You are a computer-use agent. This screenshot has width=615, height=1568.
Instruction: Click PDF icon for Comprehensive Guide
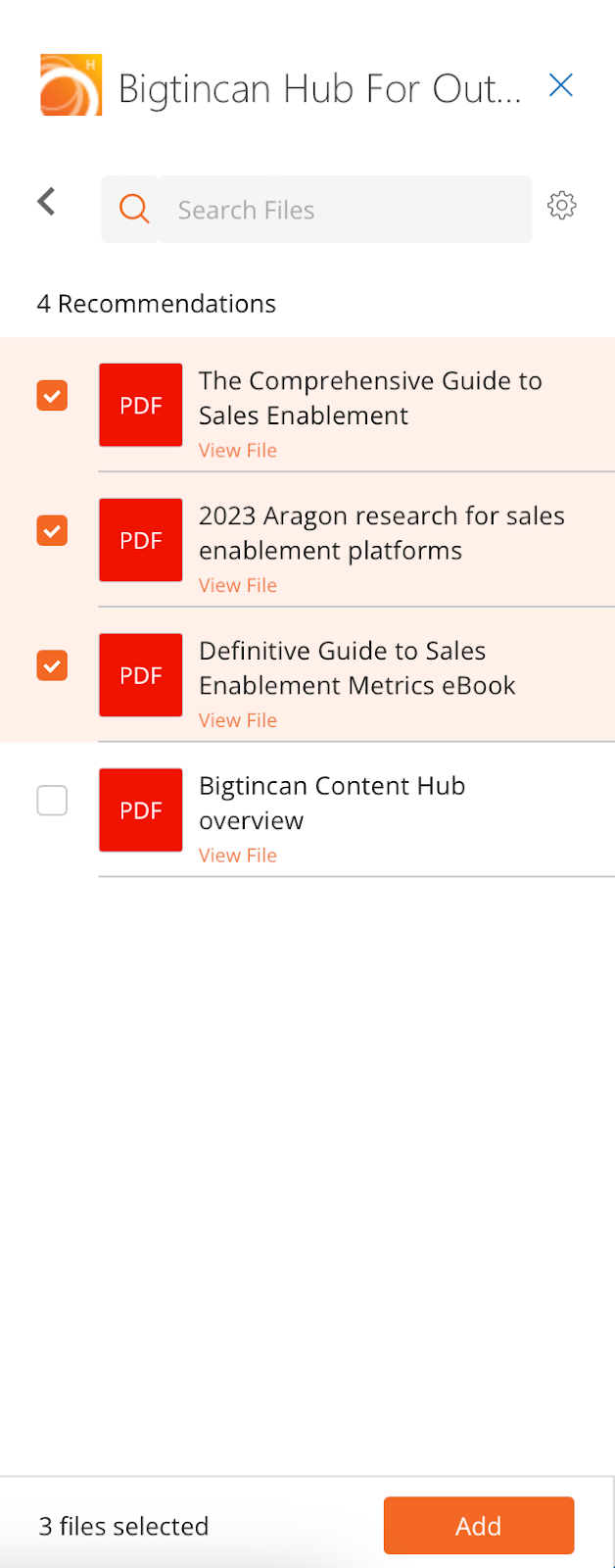[140, 405]
